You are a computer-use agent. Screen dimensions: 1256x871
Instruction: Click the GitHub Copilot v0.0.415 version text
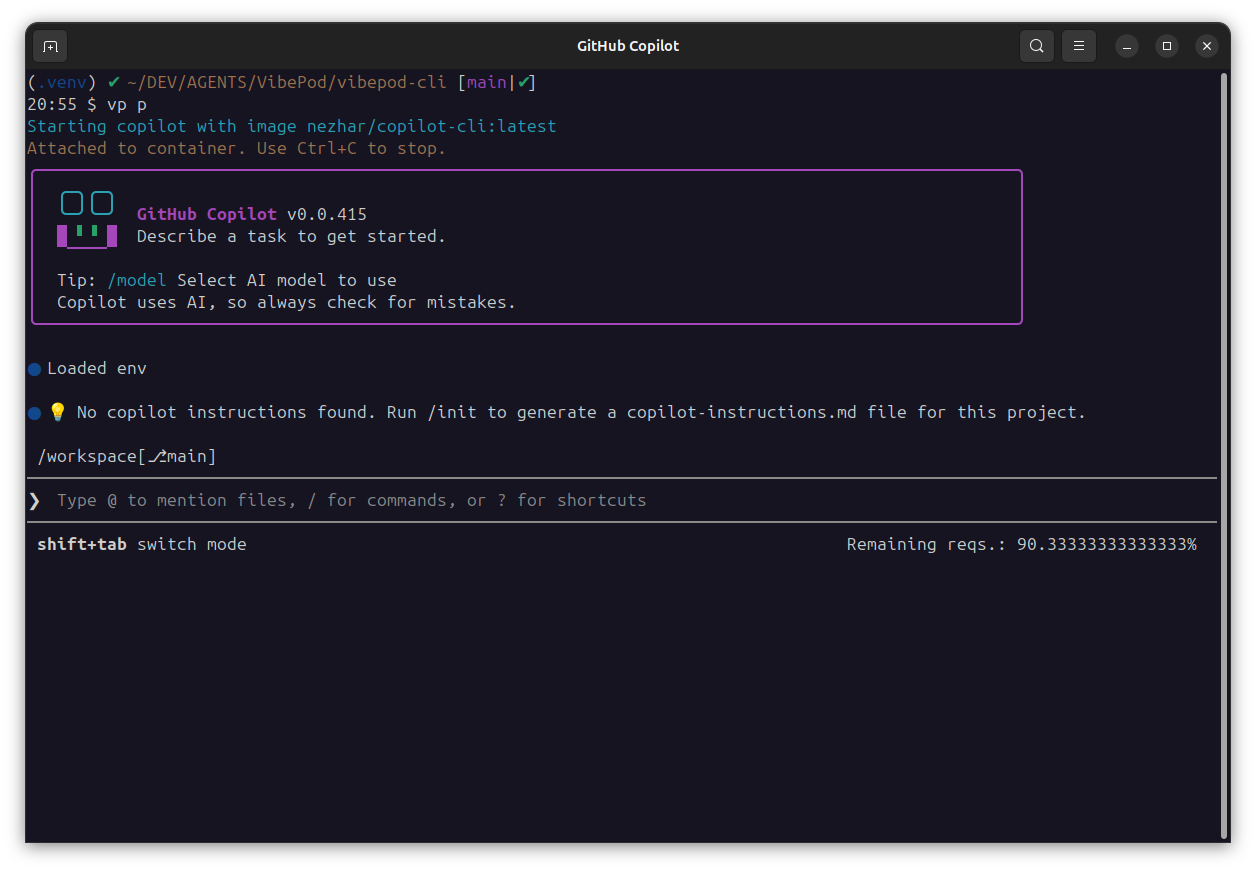click(251, 213)
